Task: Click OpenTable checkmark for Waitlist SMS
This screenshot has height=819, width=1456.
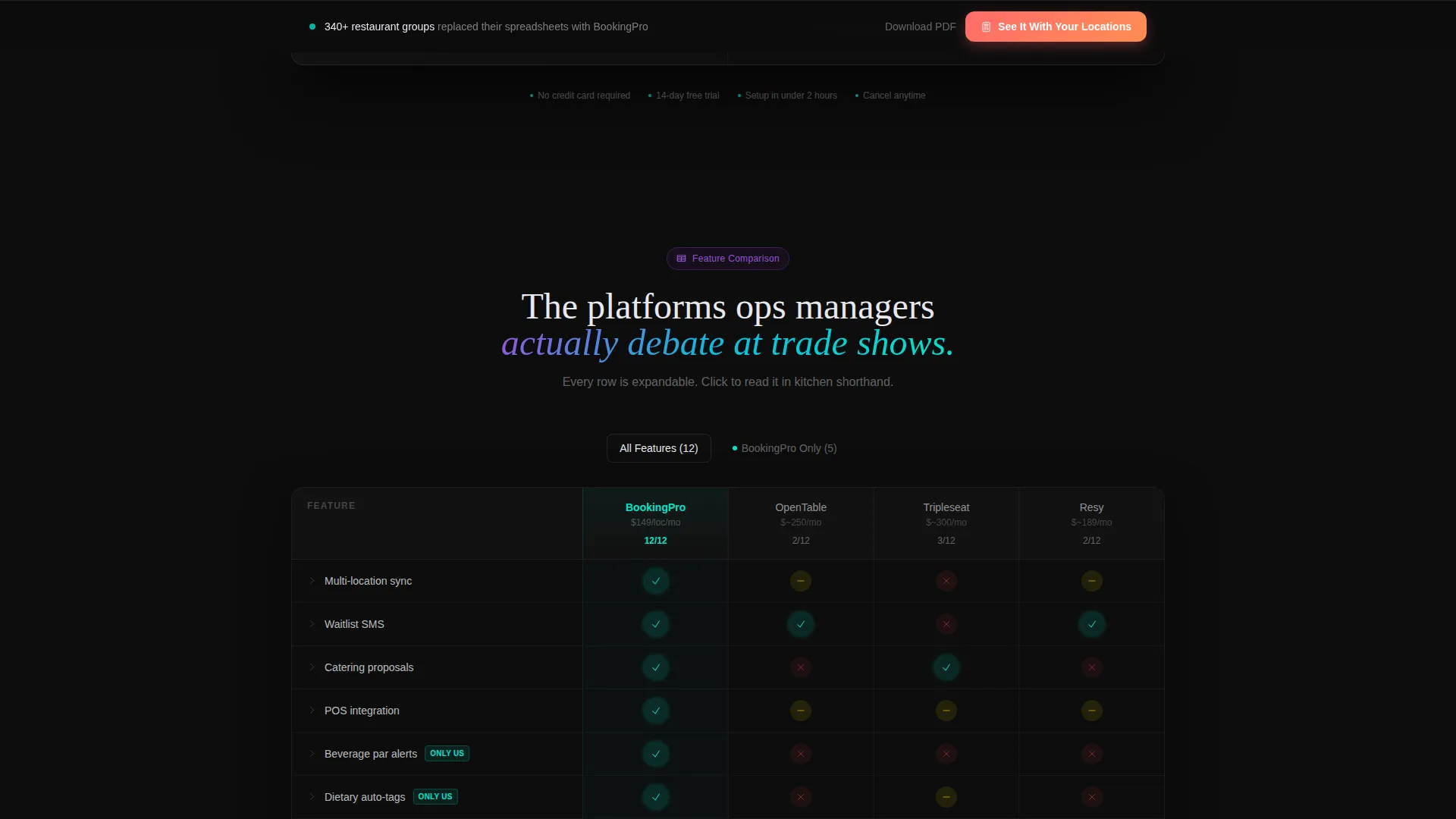Action: [x=801, y=624]
